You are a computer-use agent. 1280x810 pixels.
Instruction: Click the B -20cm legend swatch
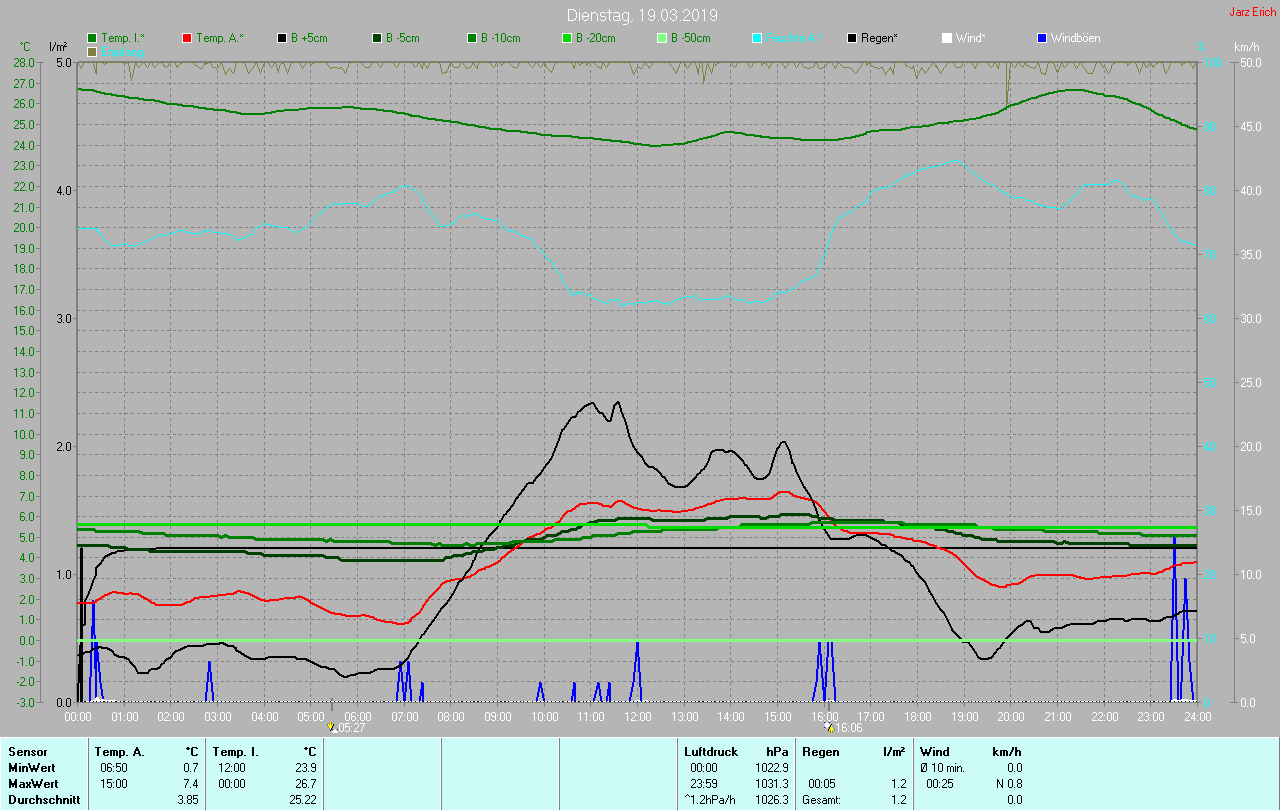pyautogui.click(x=567, y=38)
